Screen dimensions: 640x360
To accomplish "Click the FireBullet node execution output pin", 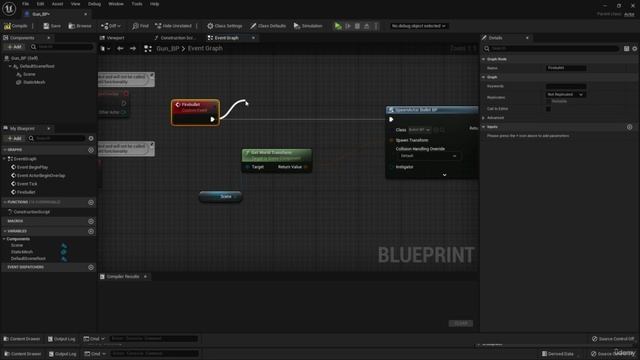I will point(212,119).
